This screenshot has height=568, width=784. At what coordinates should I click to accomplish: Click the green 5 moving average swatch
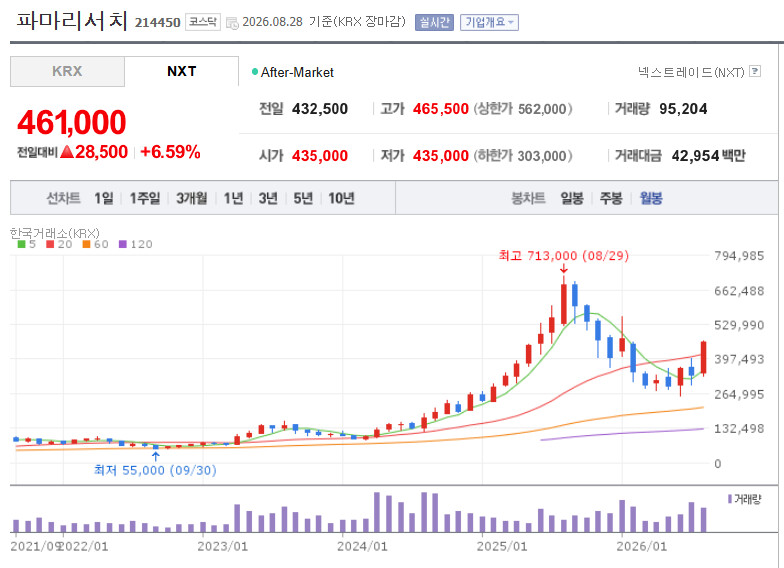pos(22,244)
